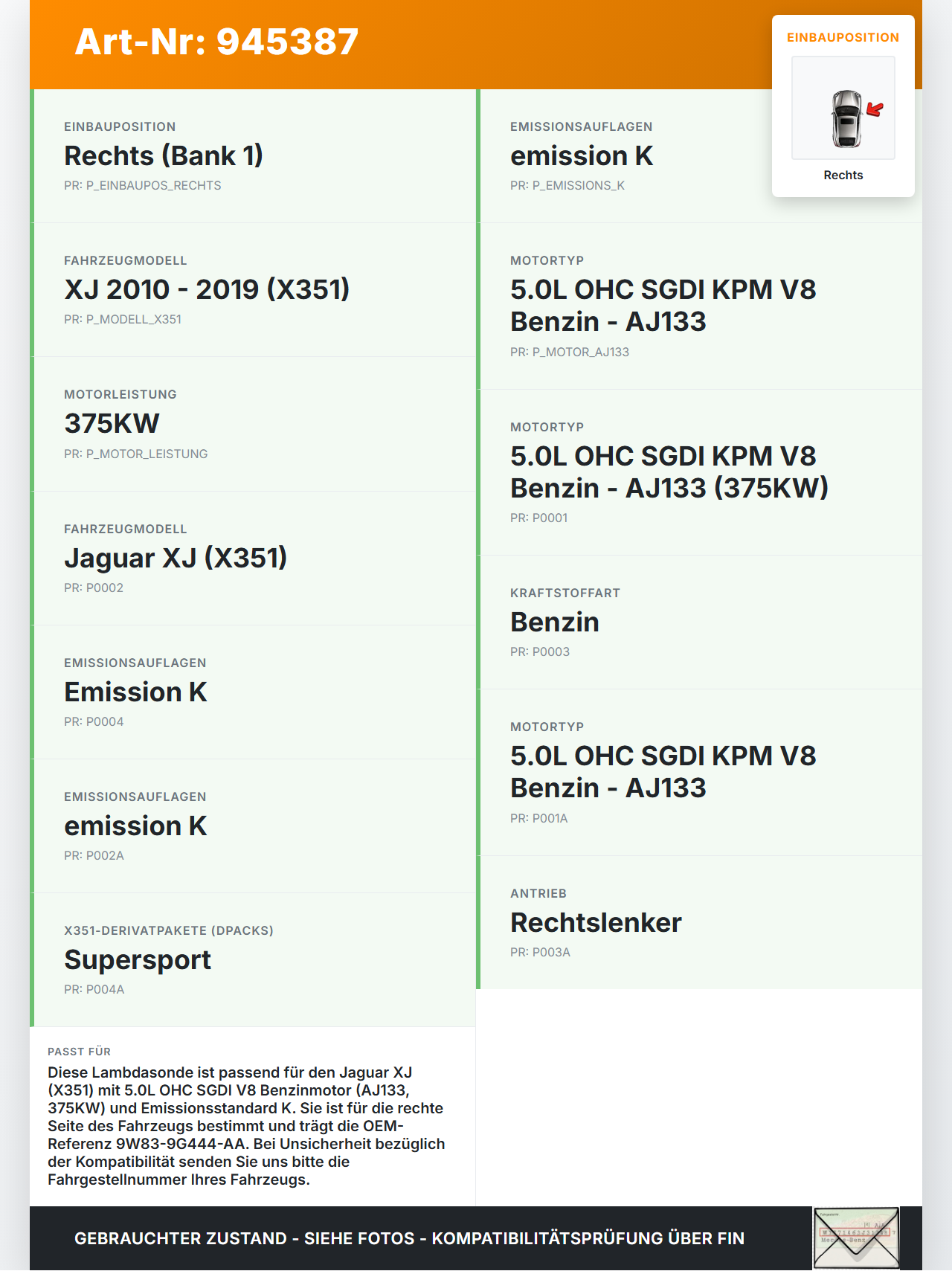The width and height of the screenshot is (952, 1271).
Task: Select the Supersport derivative package card
Action: 253,960
